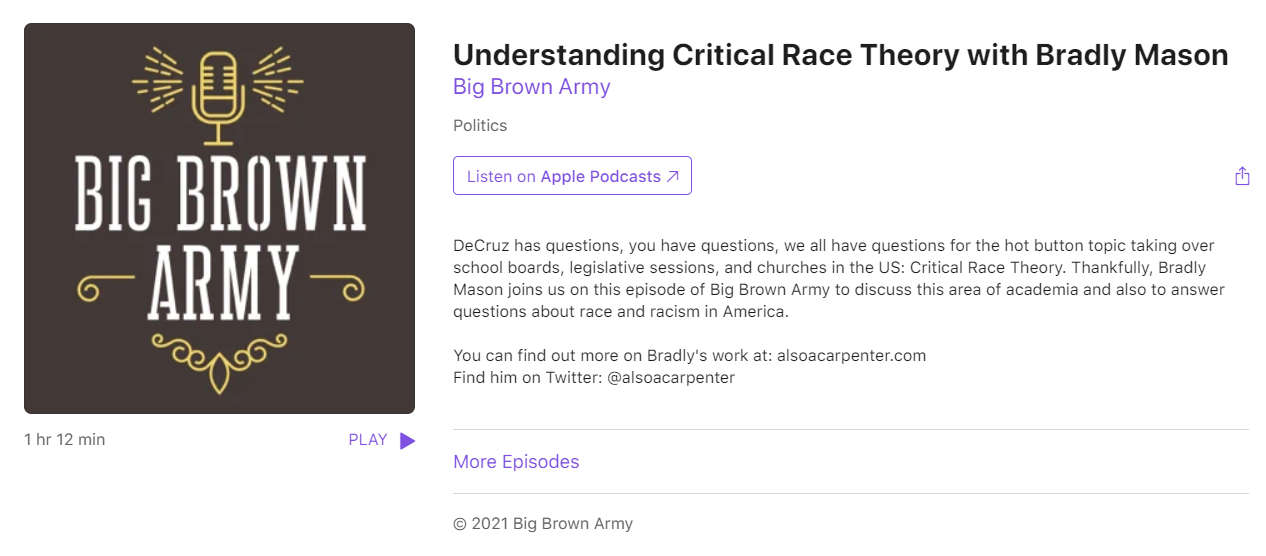Go to More Episodes
1266x556 pixels.
pyautogui.click(x=516, y=462)
